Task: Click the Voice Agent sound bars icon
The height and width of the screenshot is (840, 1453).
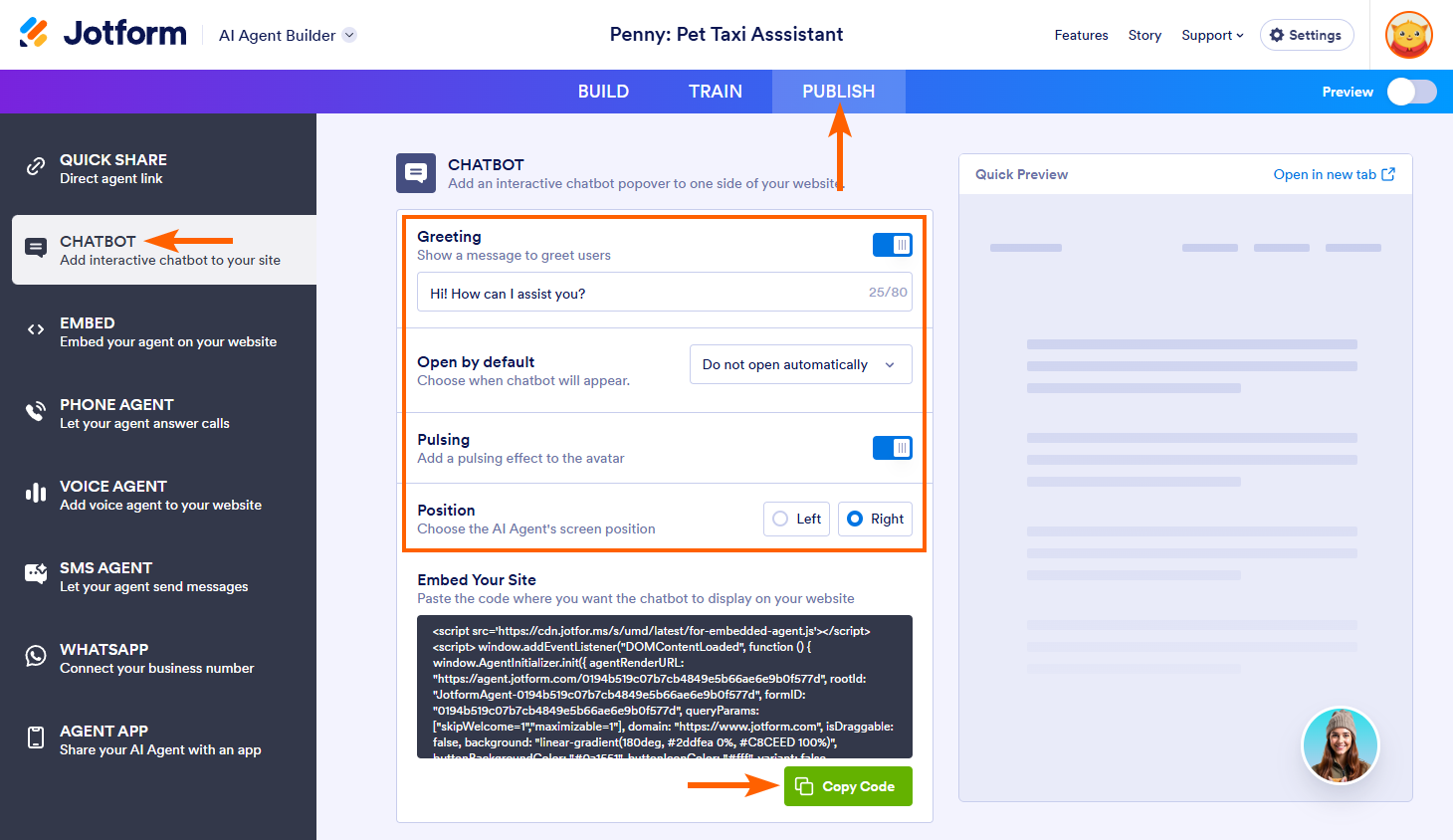Action: (36, 493)
